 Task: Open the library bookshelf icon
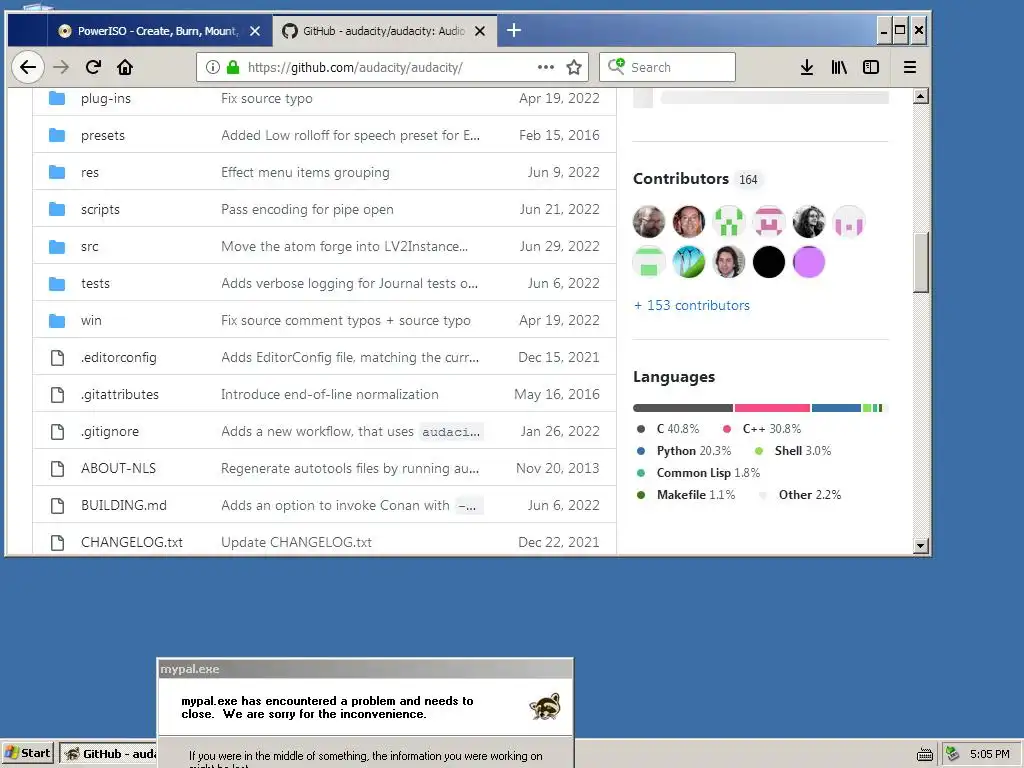[x=839, y=67]
